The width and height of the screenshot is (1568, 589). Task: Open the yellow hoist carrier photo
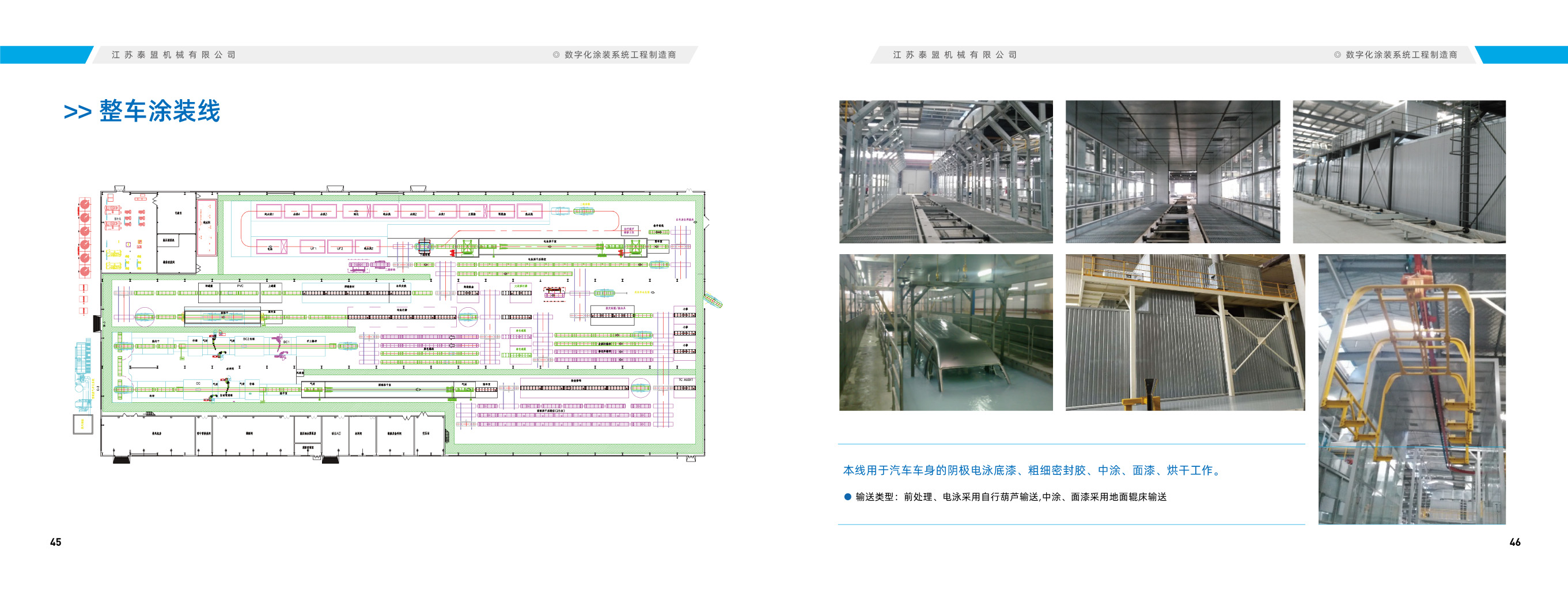[x=1411, y=389]
